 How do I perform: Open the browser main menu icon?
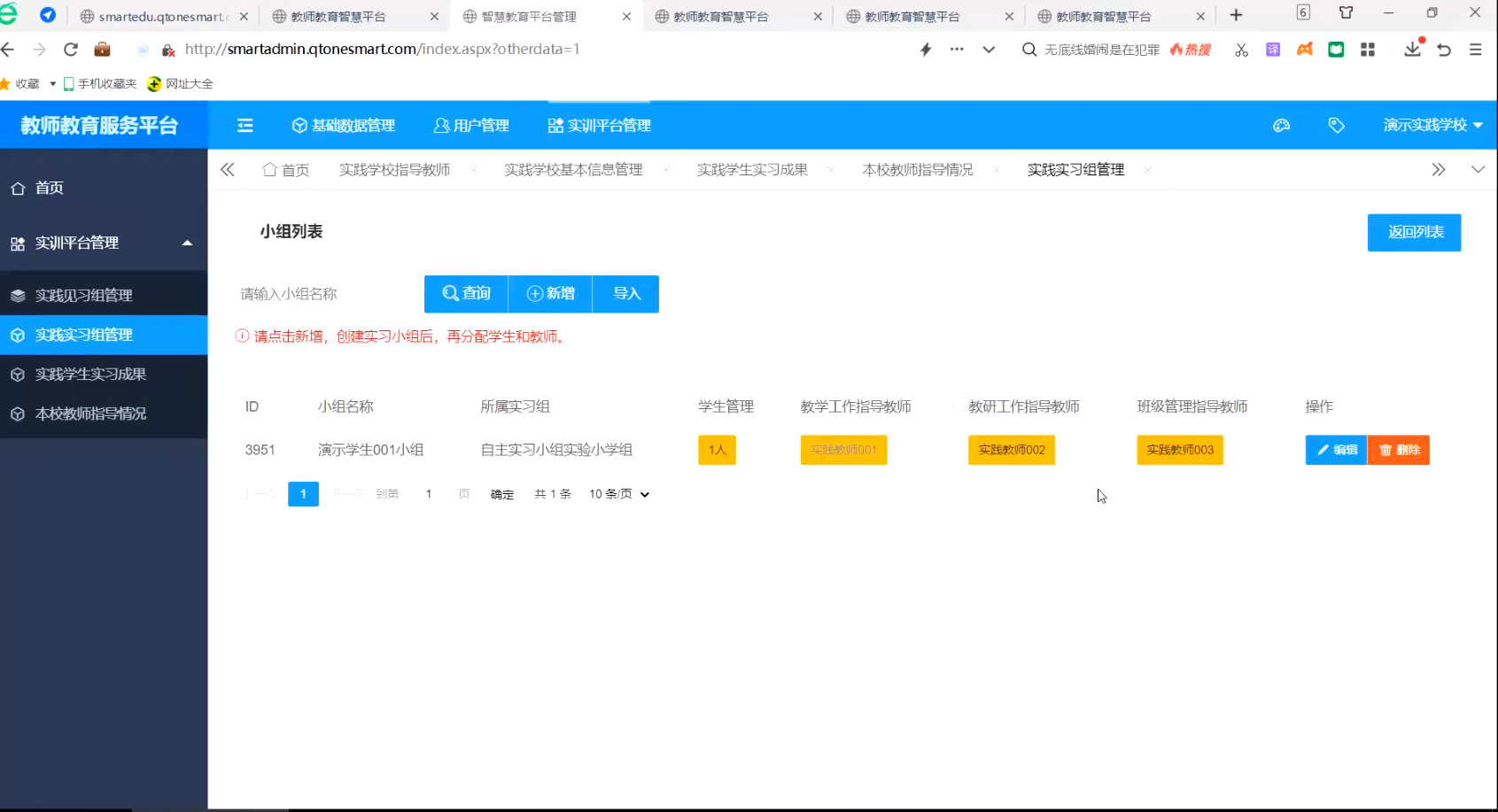point(1475,50)
